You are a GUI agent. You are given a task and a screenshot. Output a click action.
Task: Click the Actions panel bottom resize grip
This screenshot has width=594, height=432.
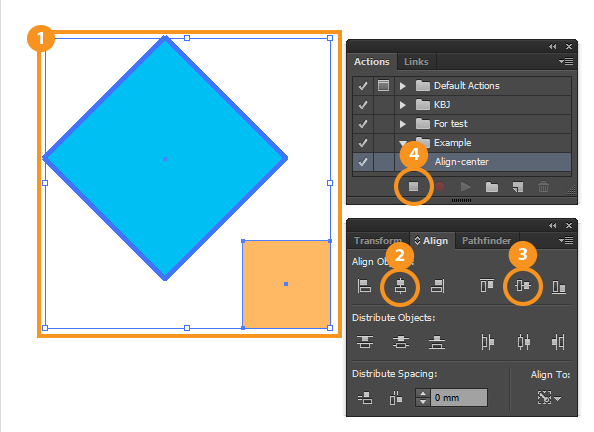[461, 200]
